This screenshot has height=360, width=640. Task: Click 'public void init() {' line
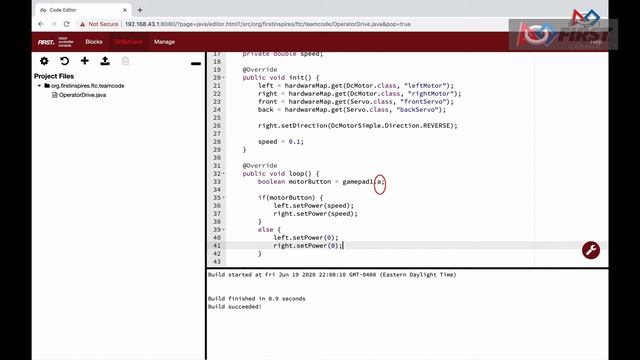(x=281, y=78)
